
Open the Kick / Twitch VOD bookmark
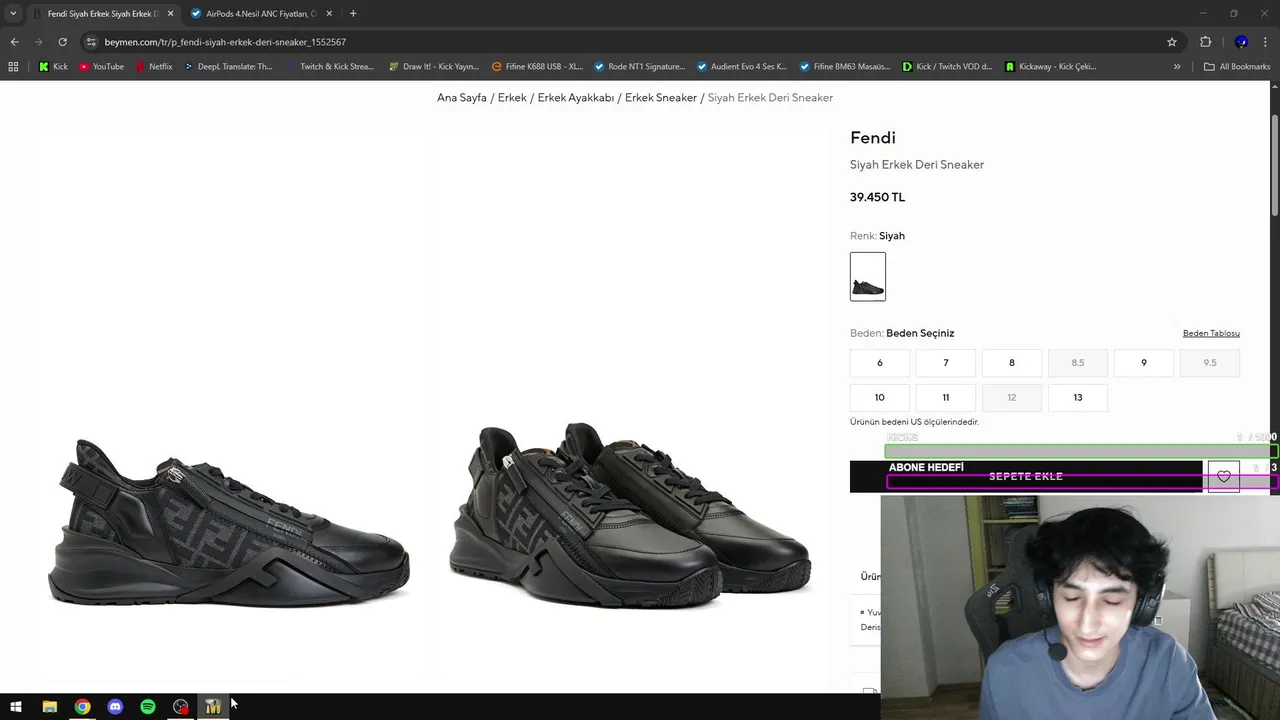pos(947,67)
